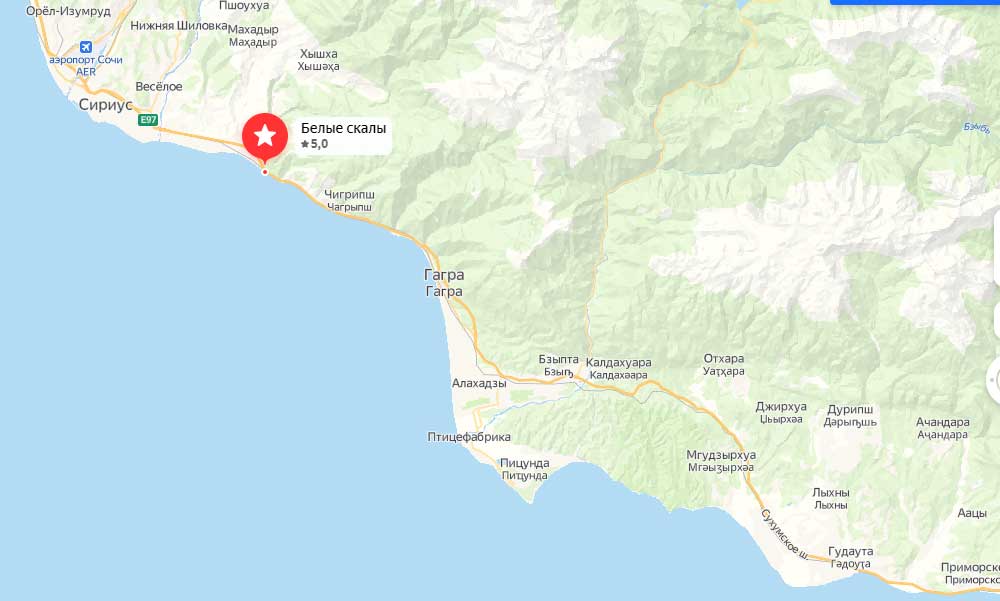Click the small red dot below the pin

click(265, 172)
